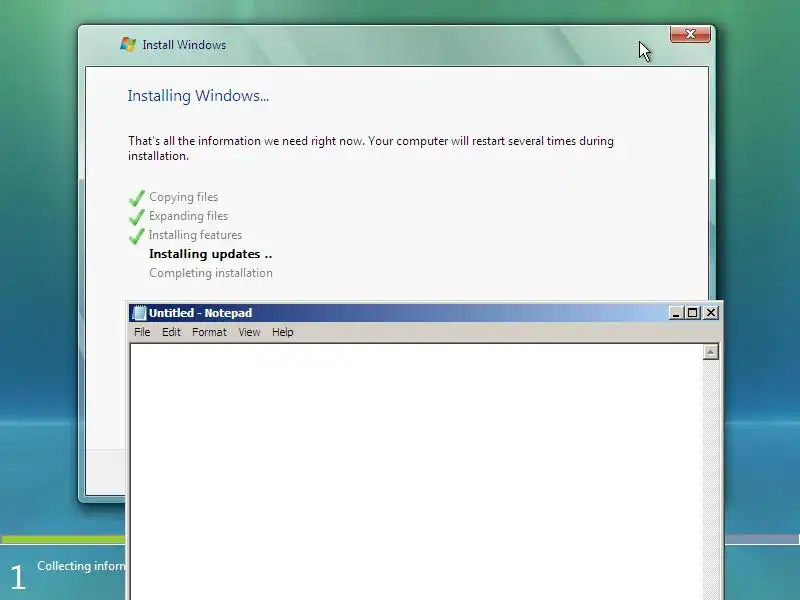Click the 'Expanding files' step text

(188, 216)
